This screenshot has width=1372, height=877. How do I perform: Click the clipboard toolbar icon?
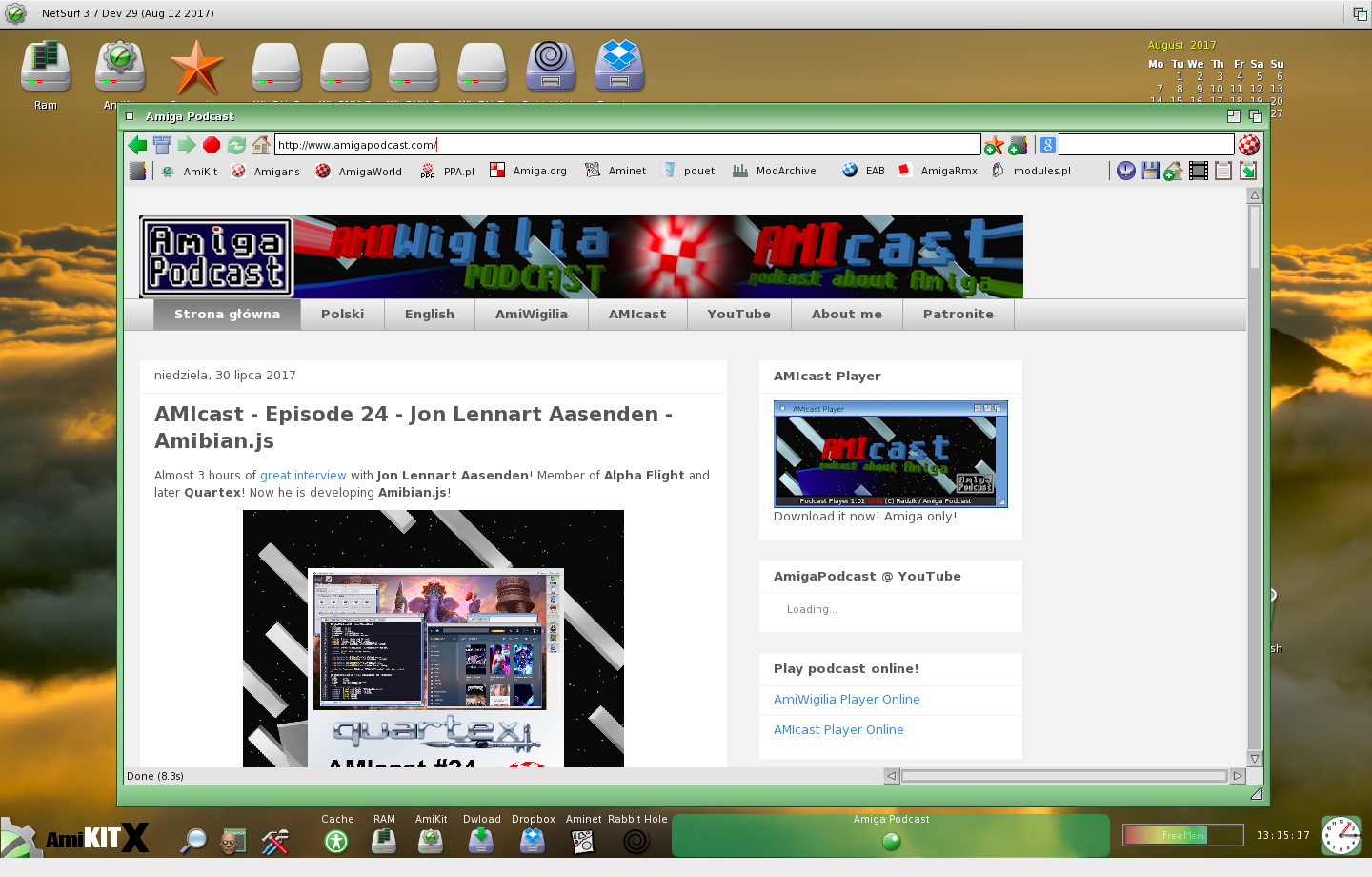pos(1223,171)
